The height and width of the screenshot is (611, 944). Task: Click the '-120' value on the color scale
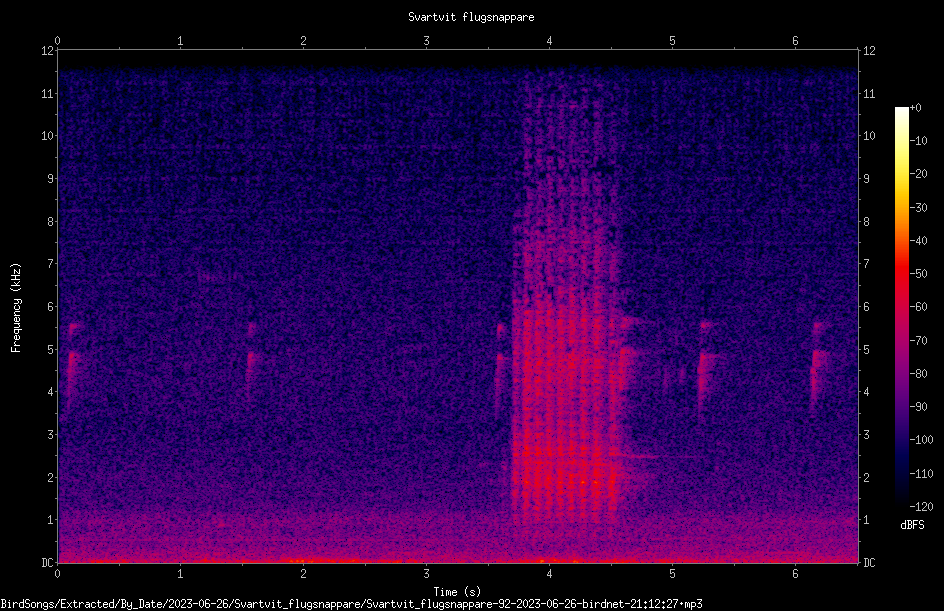click(x=921, y=507)
